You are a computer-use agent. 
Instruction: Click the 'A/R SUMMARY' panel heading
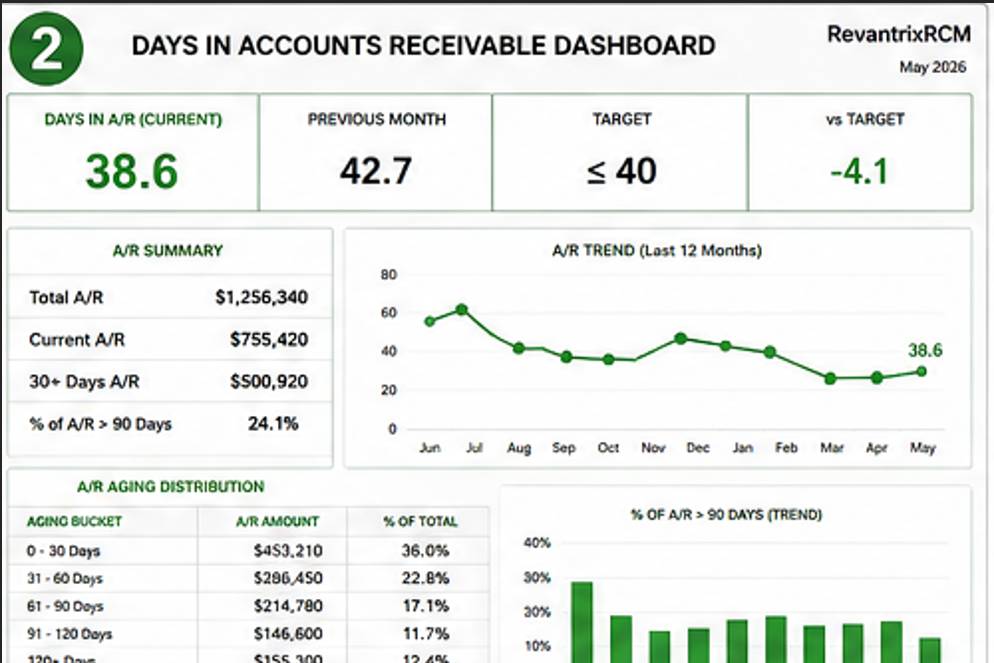pyautogui.click(x=168, y=250)
